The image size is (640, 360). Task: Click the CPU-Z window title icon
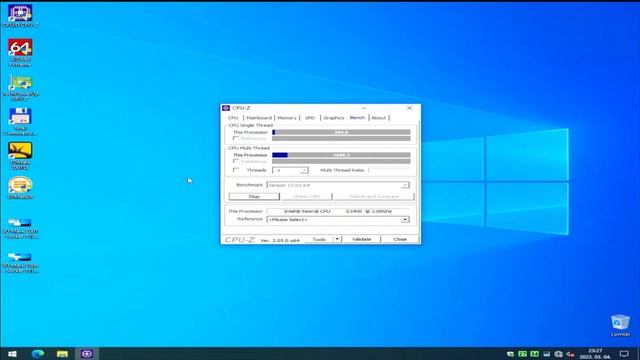[226, 108]
